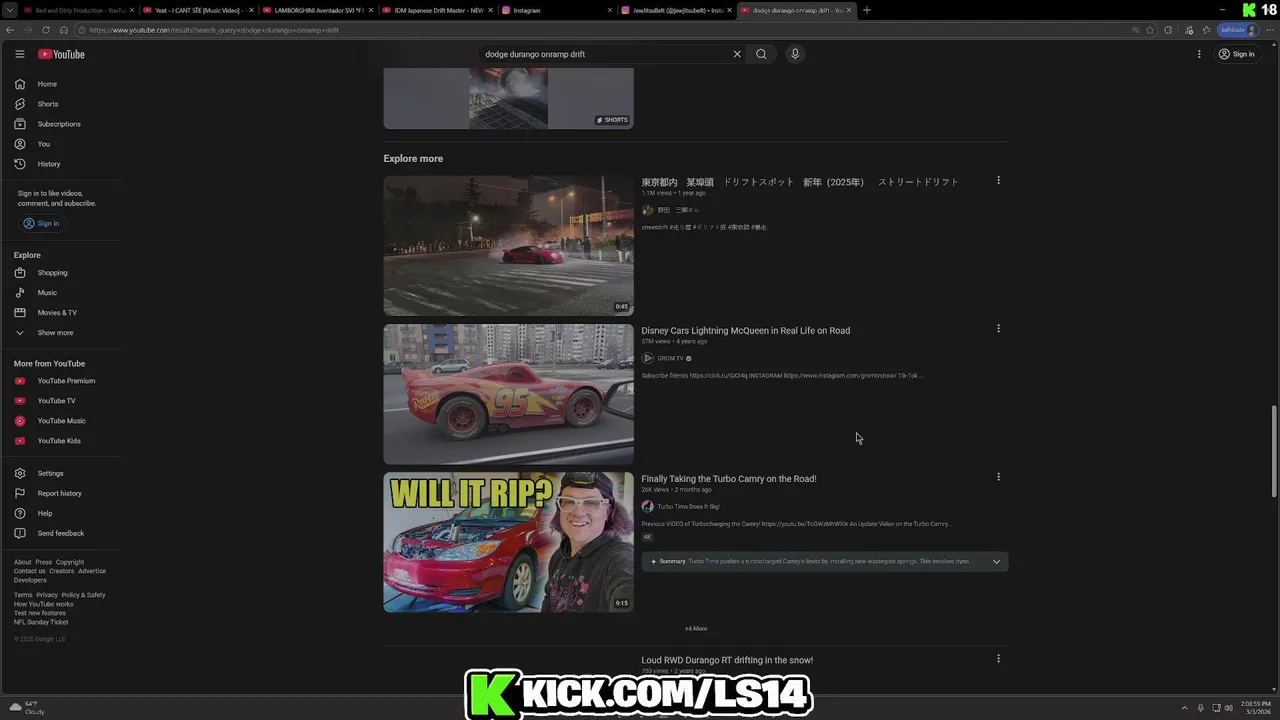Click the InPrivate profile button

(1238, 30)
